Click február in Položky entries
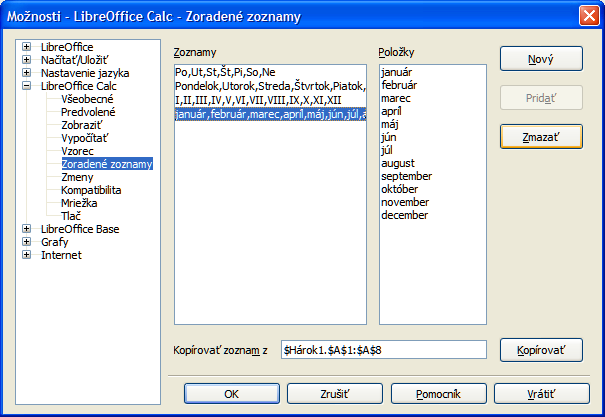The image size is (605, 417). (x=399, y=85)
